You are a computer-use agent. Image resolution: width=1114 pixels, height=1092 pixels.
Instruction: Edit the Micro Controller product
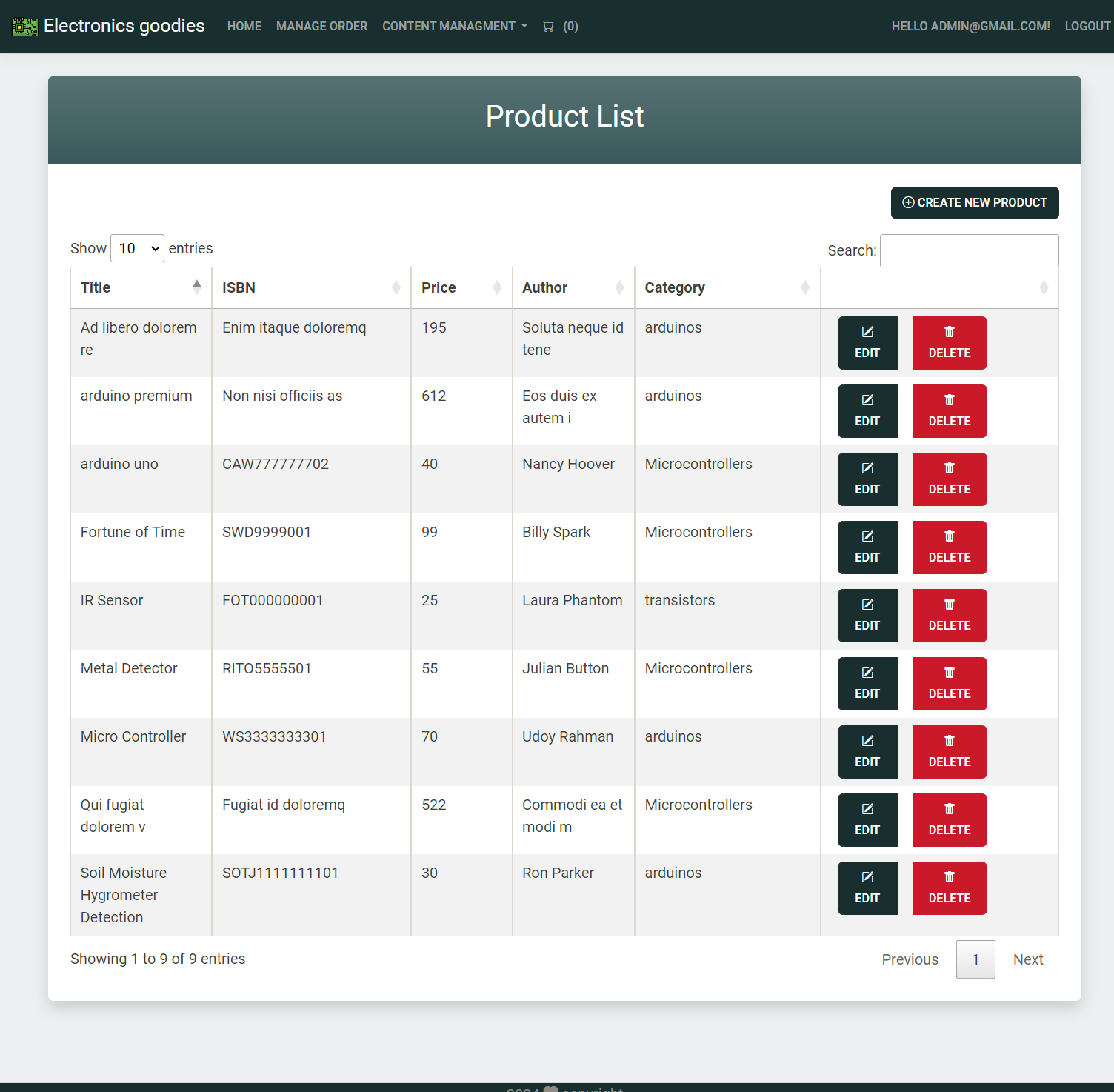pos(867,752)
